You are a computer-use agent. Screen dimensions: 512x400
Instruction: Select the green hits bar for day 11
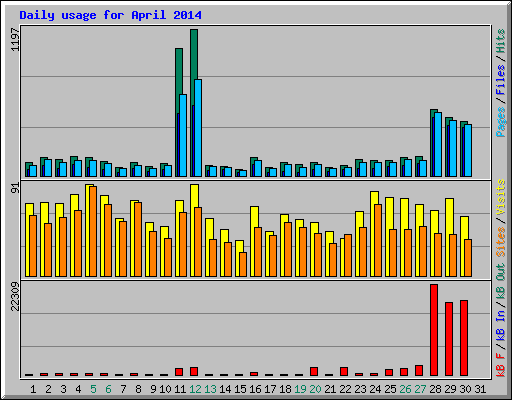coord(179,70)
